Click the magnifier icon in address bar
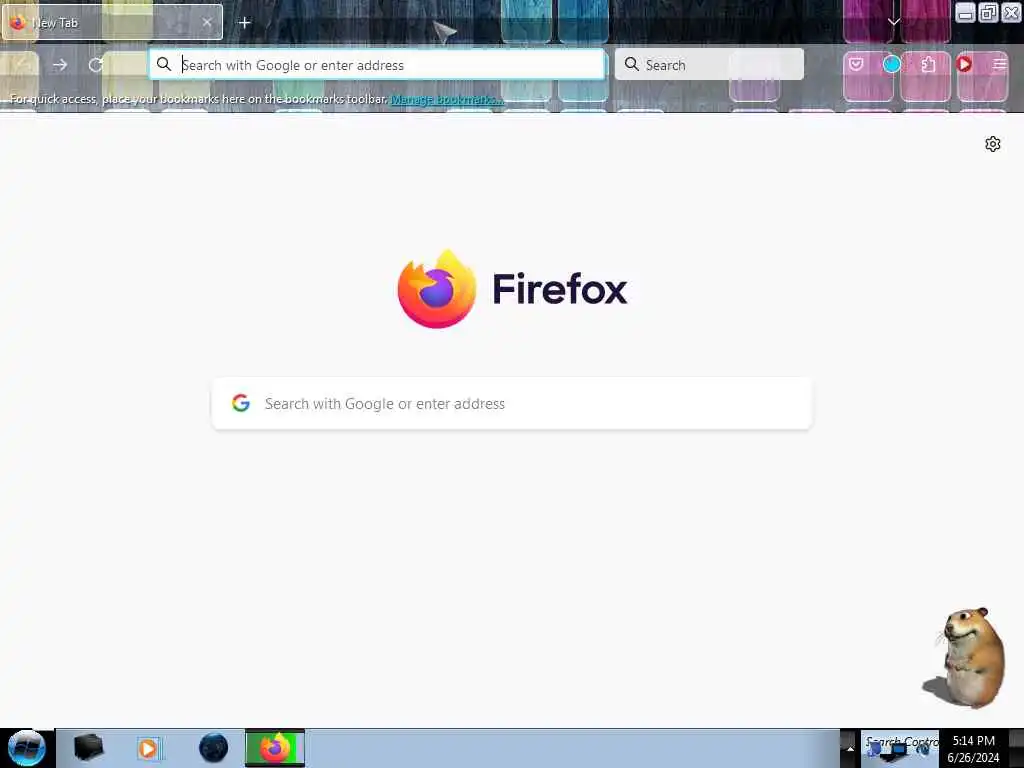 tap(164, 64)
